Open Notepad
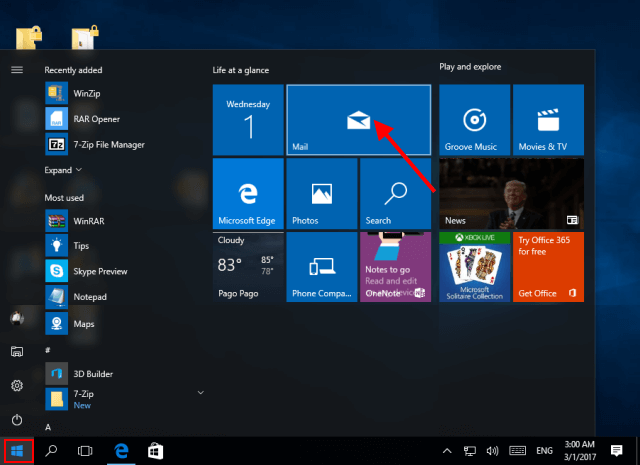640x465 pixels. (x=122, y=297)
